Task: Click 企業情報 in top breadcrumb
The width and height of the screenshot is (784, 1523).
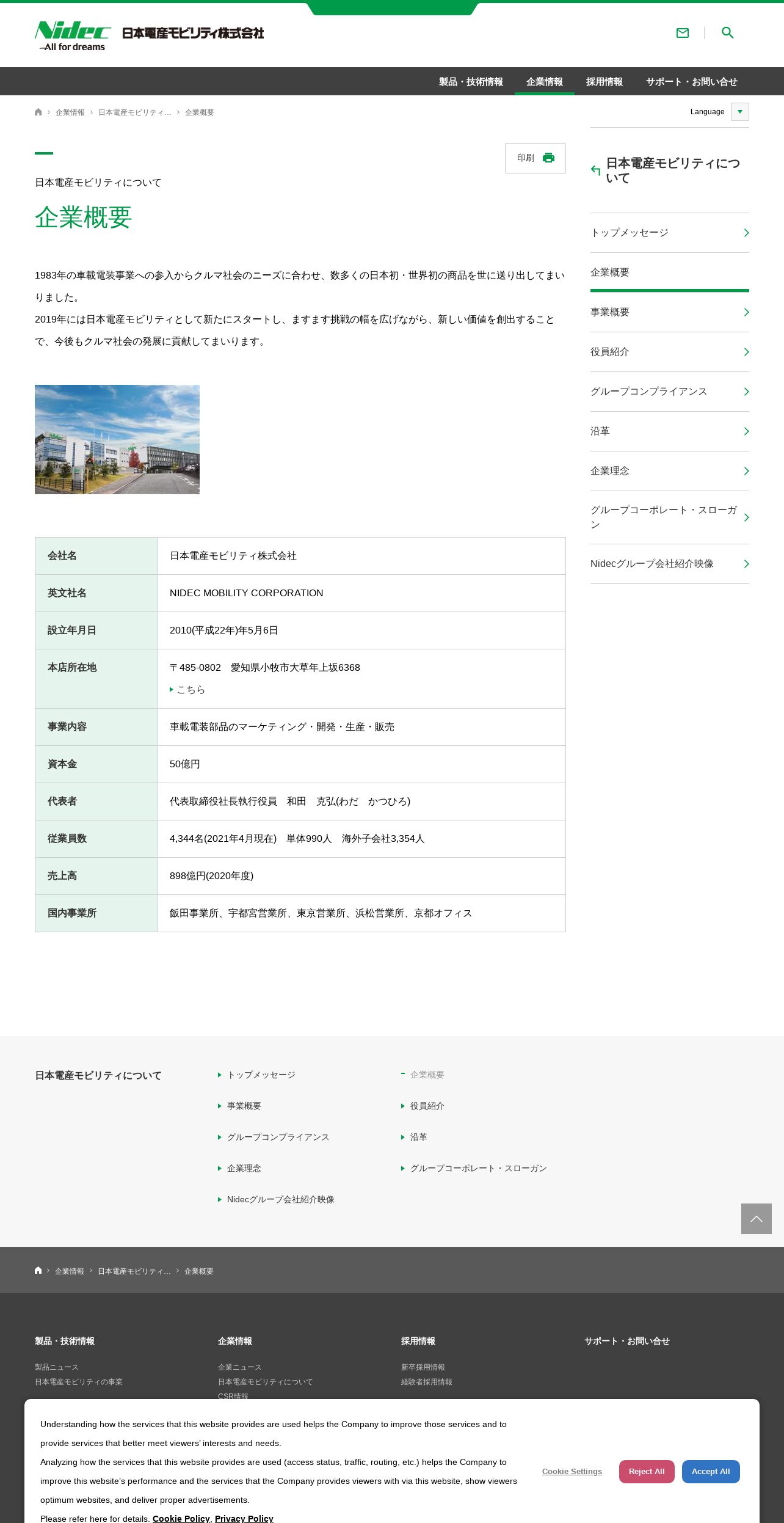Action: pyautogui.click(x=70, y=112)
